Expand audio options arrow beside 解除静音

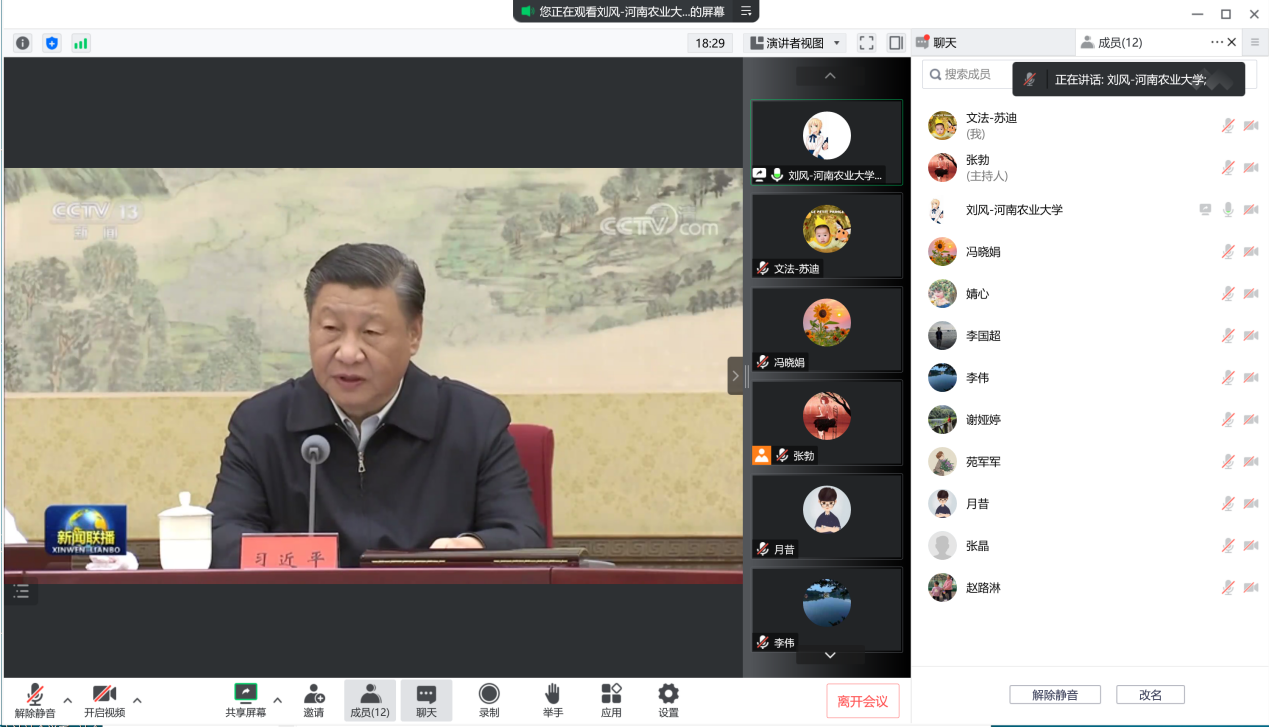(x=68, y=699)
